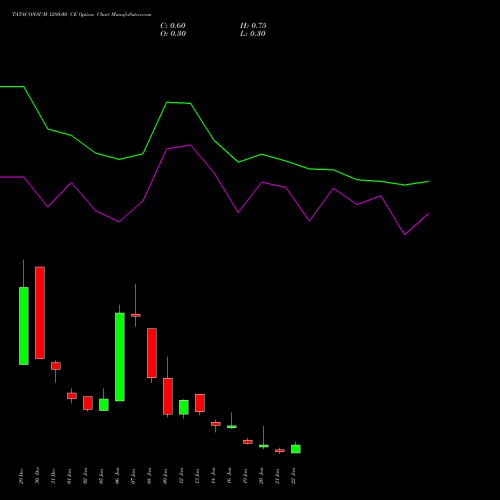Click the '30 Dec' date label
Viewport: 500px width, 500px height.
37,476
